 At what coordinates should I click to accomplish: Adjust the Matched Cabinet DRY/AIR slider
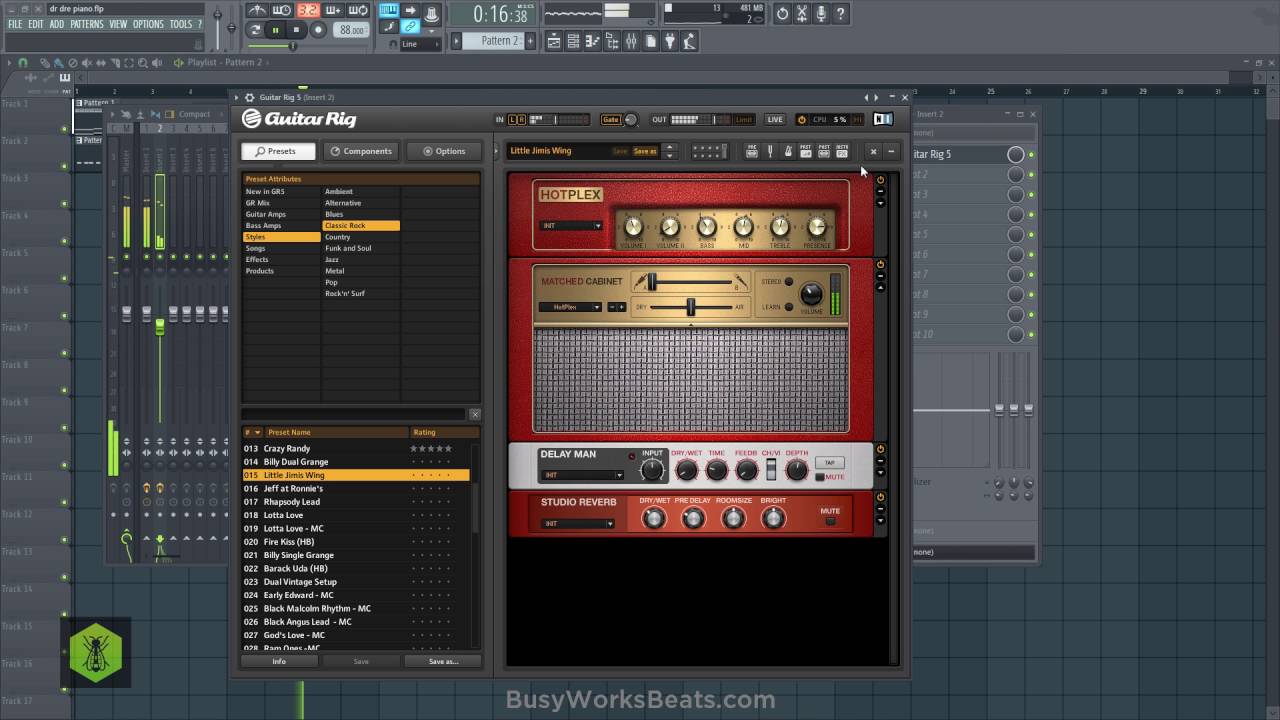pos(690,307)
